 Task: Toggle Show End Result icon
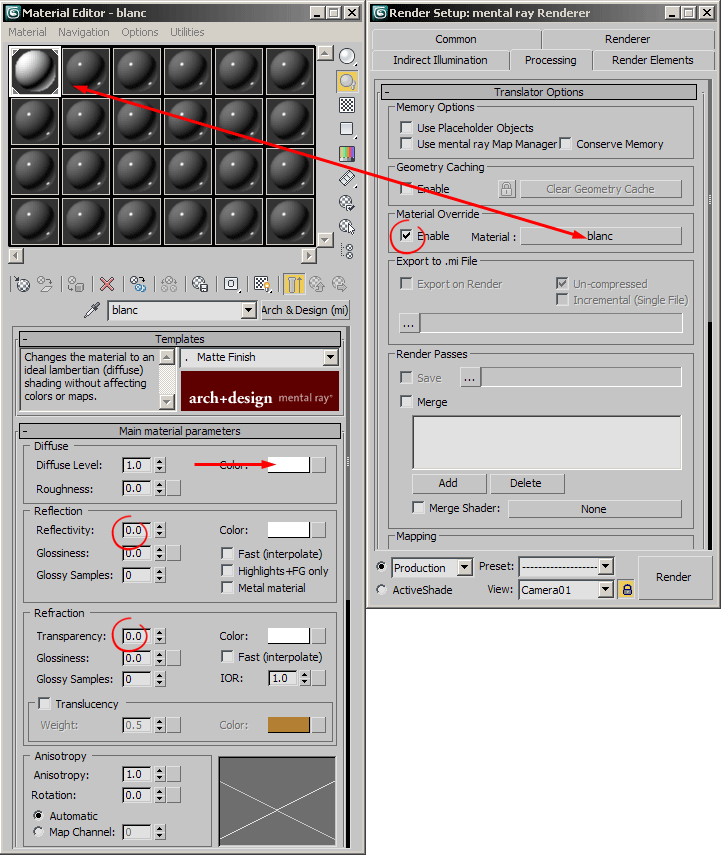293,284
